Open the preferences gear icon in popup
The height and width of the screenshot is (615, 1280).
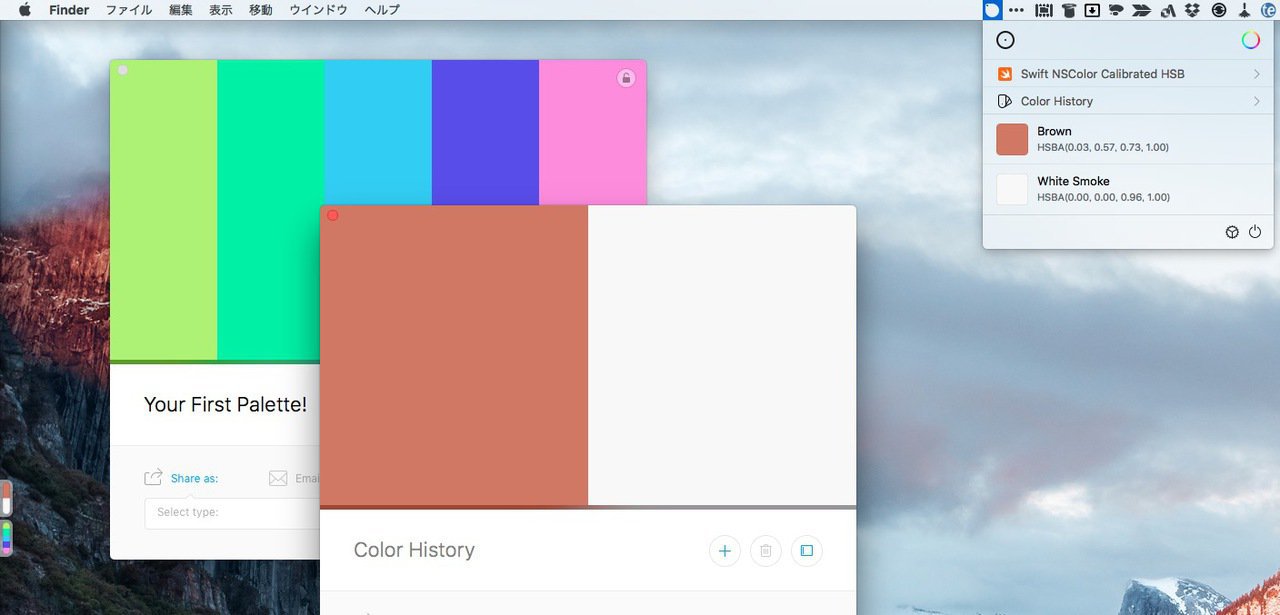(x=1232, y=232)
